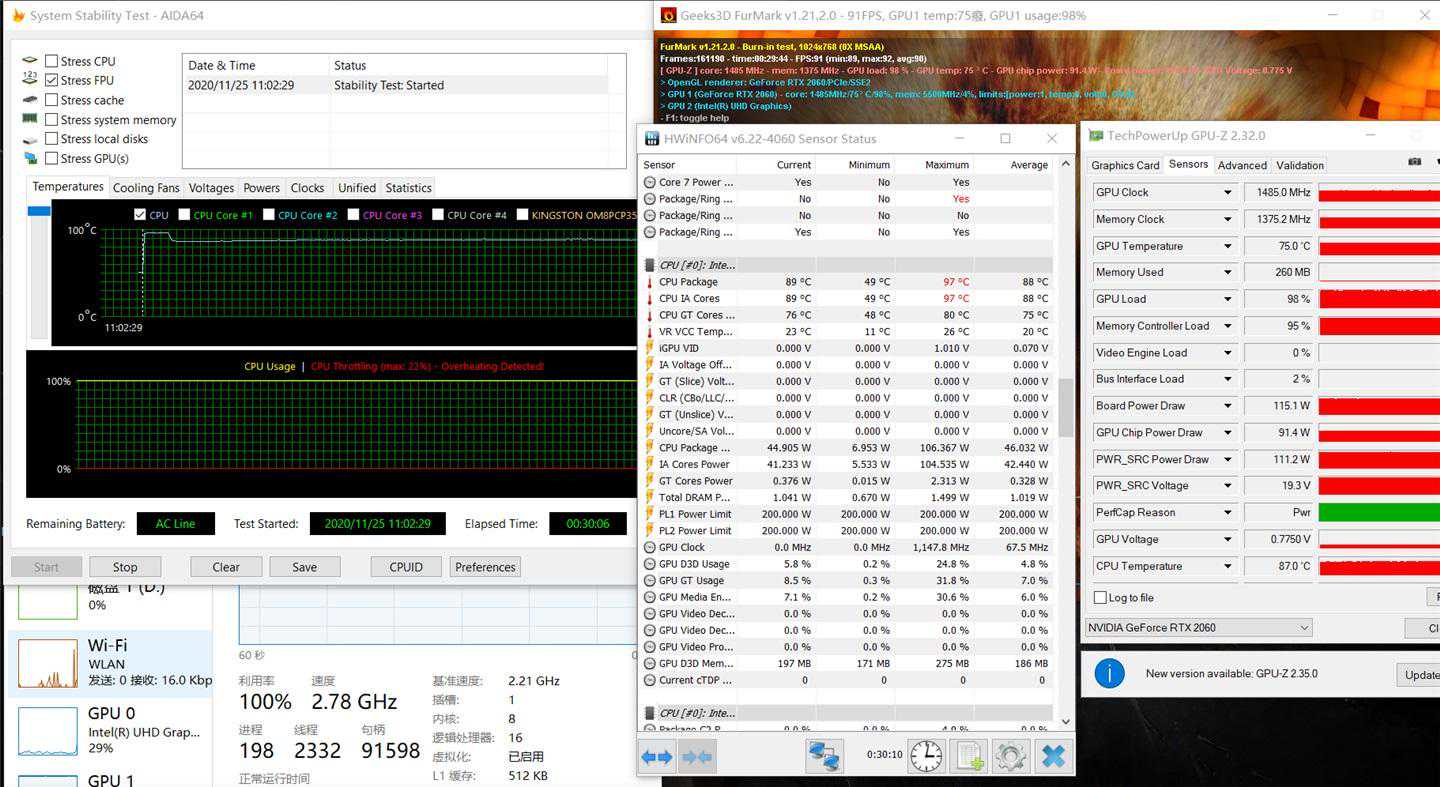Click the HWiNFO expand layout arrows icon
The image size is (1440, 787).
click(x=657, y=757)
